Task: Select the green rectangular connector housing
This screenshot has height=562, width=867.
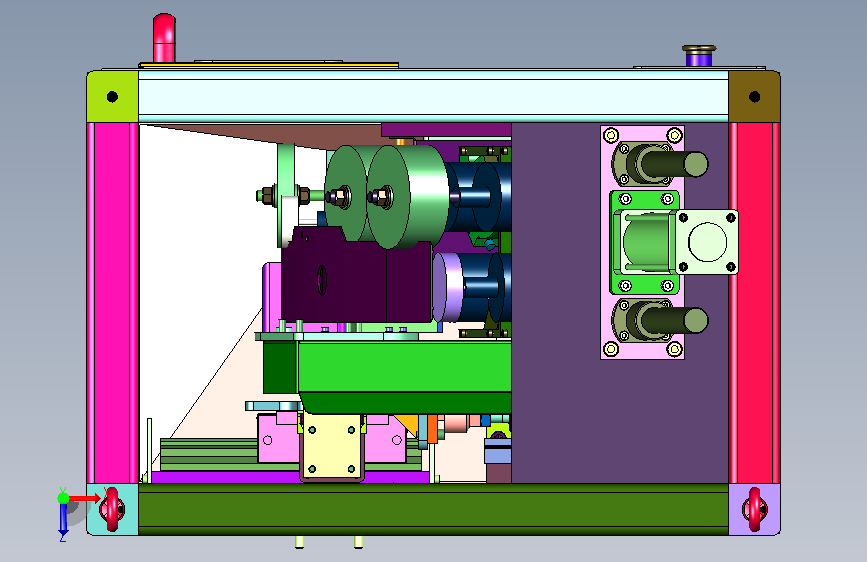Action: (644, 242)
